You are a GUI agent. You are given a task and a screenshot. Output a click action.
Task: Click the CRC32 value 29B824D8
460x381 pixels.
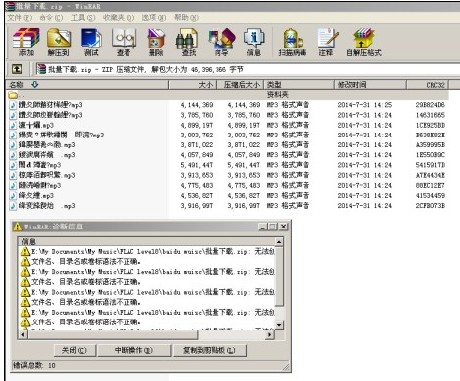coord(430,105)
